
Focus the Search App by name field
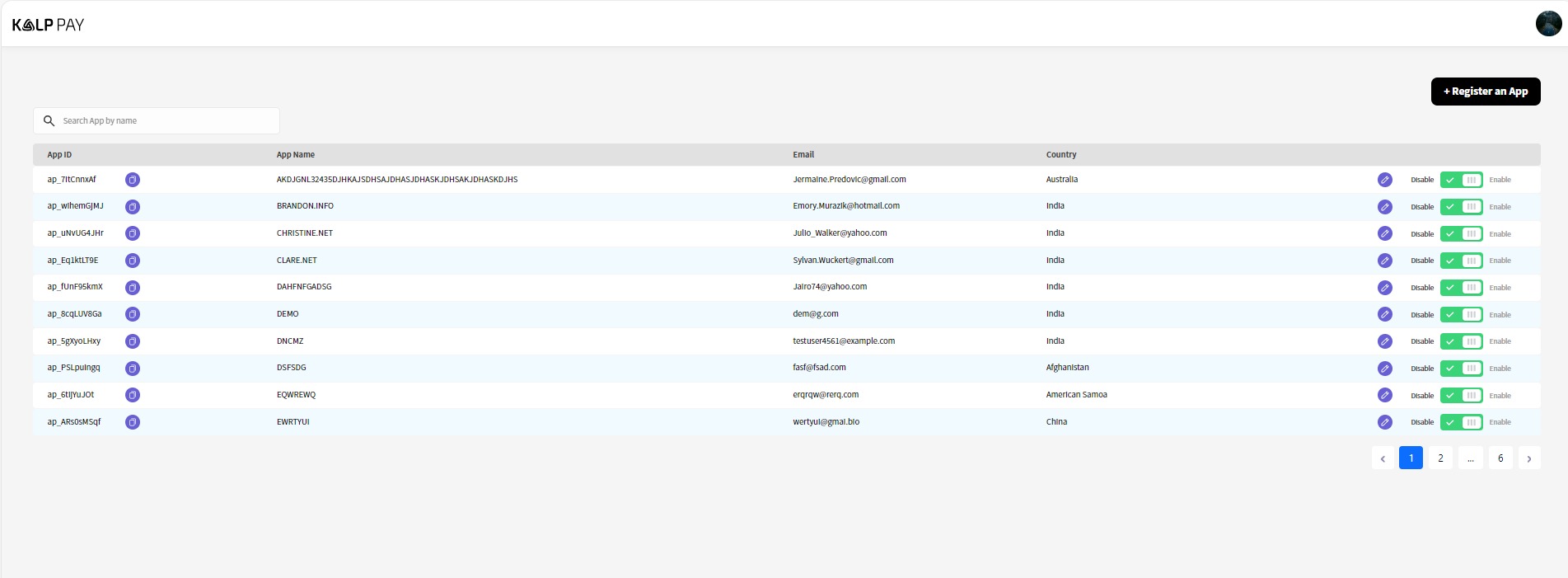click(x=165, y=121)
